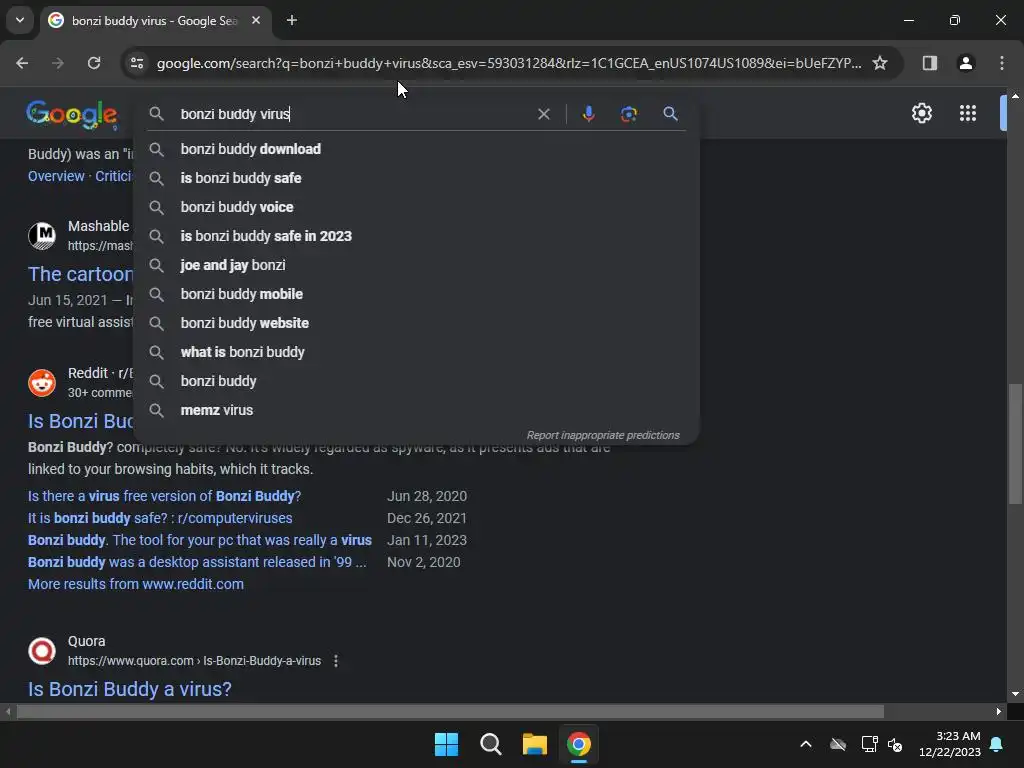Show hidden system tray icons
The height and width of the screenshot is (768, 1024).
806,744
